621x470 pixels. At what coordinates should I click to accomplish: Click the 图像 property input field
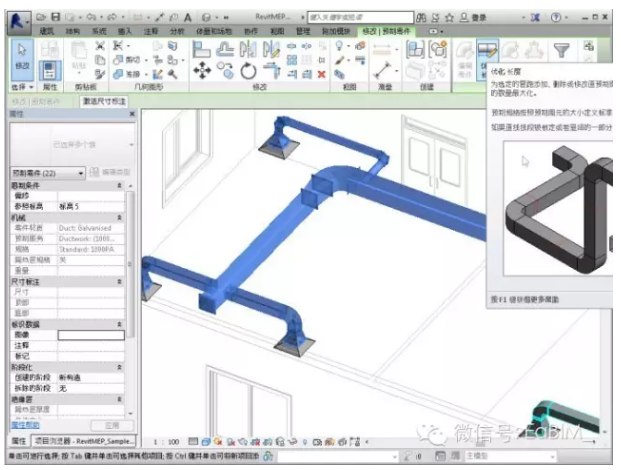pyautogui.click(x=91, y=335)
